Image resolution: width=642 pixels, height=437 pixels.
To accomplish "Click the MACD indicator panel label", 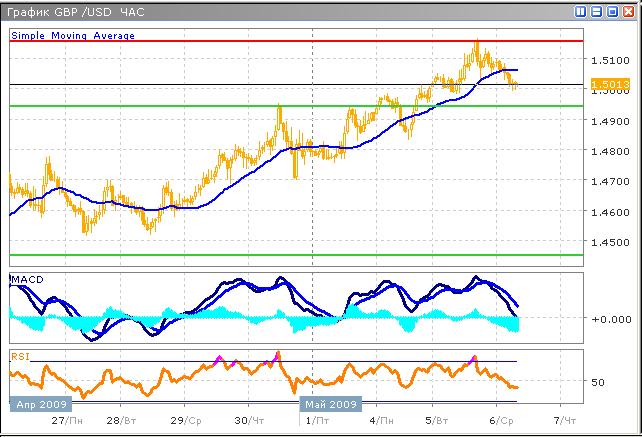I will [26, 277].
